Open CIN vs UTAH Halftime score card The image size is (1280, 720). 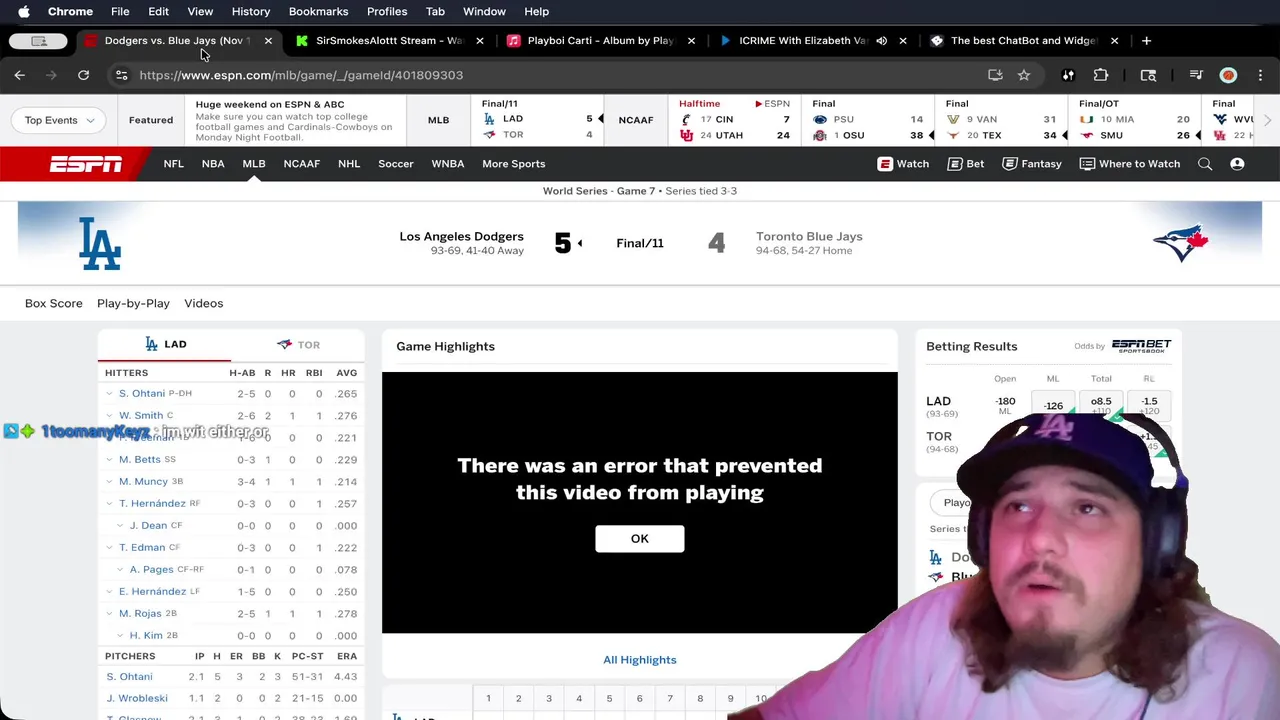tap(734, 119)
